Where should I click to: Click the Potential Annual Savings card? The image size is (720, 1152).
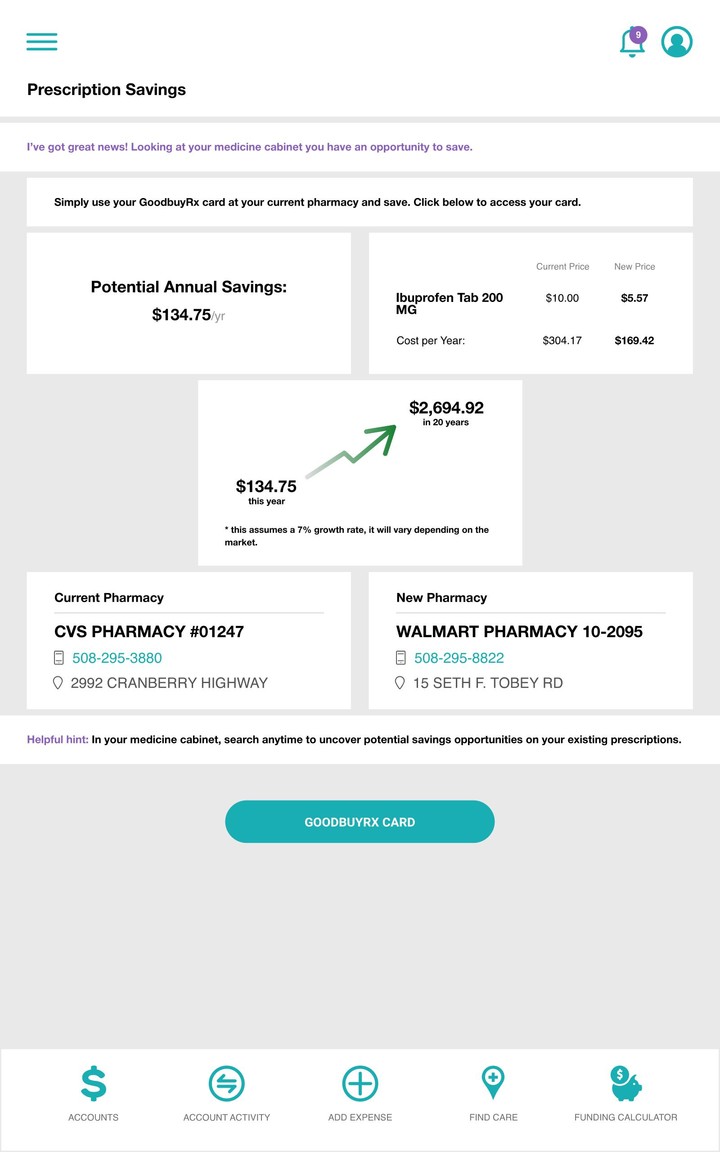point(189,302)
